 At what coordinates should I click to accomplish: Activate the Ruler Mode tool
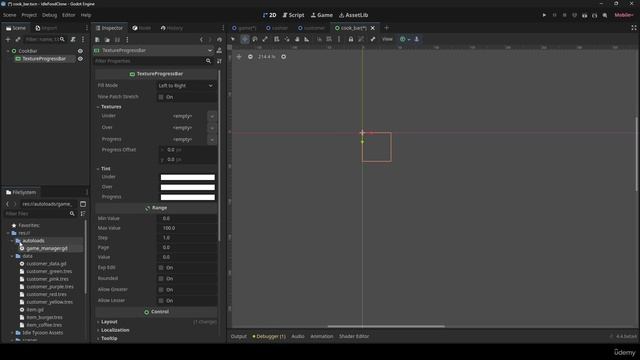[x=307, y=39]
